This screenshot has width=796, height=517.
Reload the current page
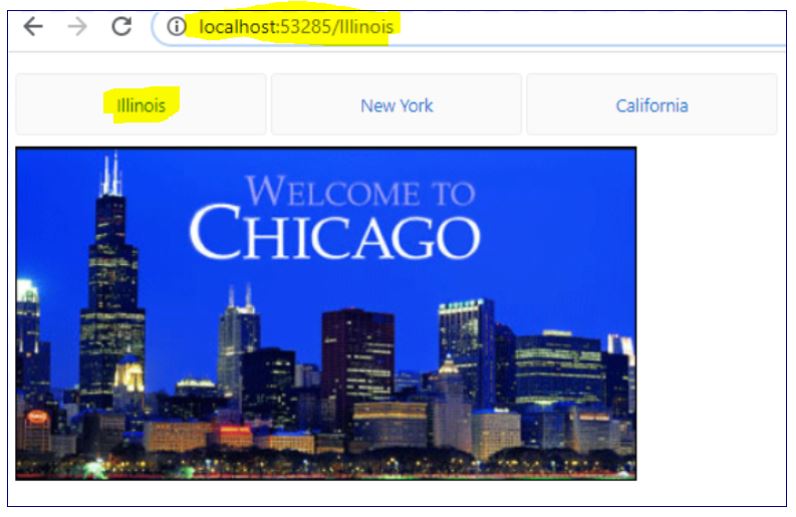point(121,27)
